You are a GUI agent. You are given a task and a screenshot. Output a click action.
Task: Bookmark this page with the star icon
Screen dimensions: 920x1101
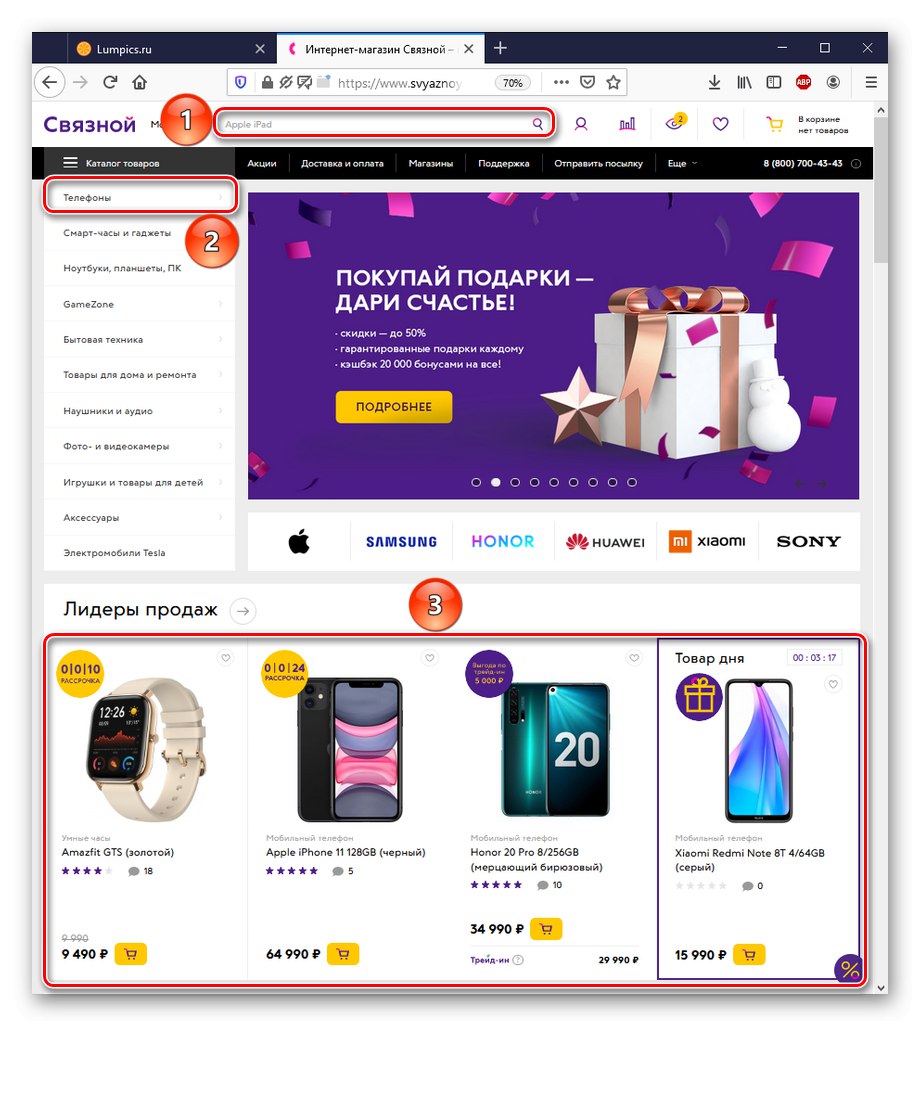[614, 83]
